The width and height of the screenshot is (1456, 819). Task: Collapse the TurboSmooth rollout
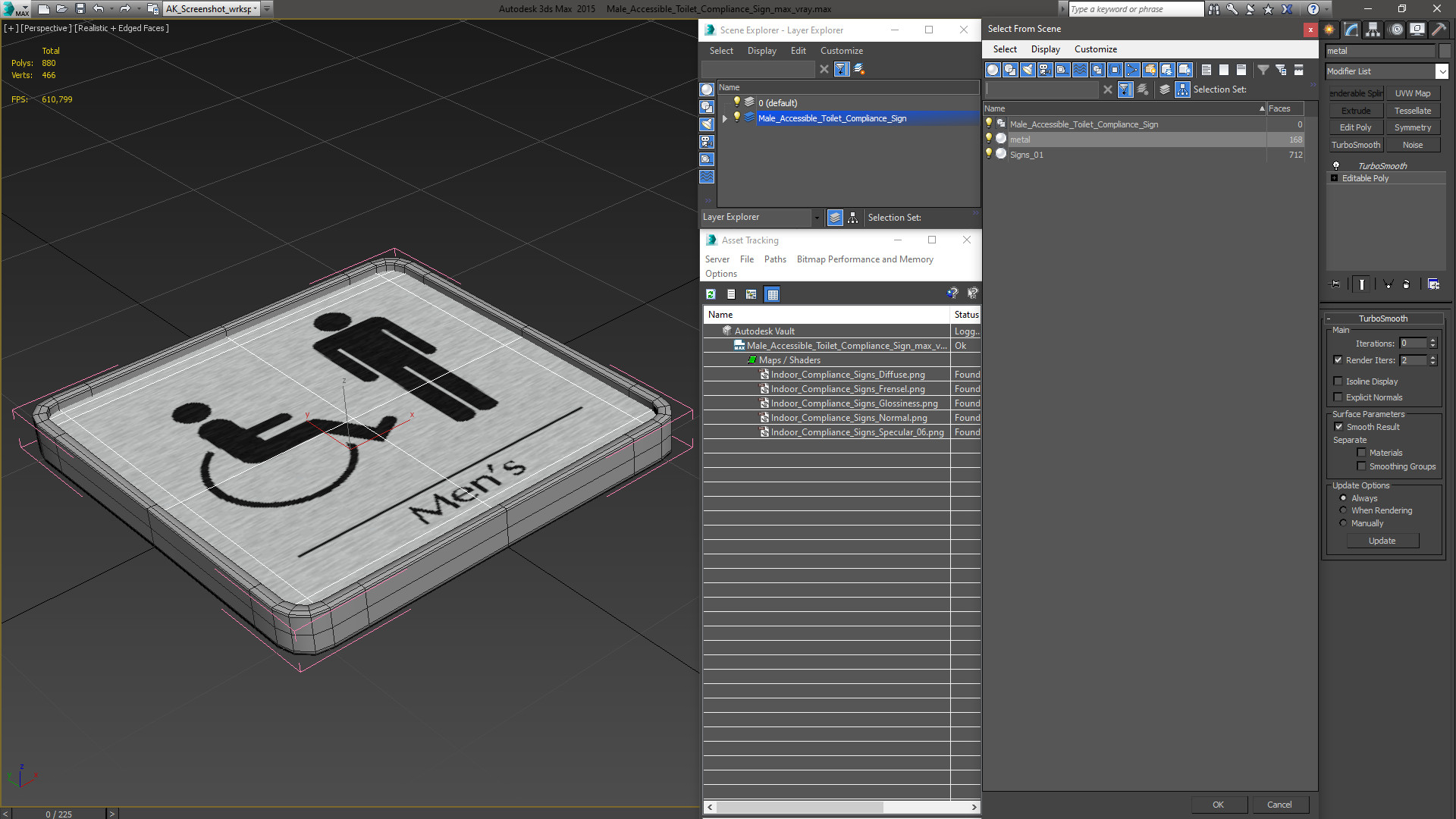click(1329, 318)
